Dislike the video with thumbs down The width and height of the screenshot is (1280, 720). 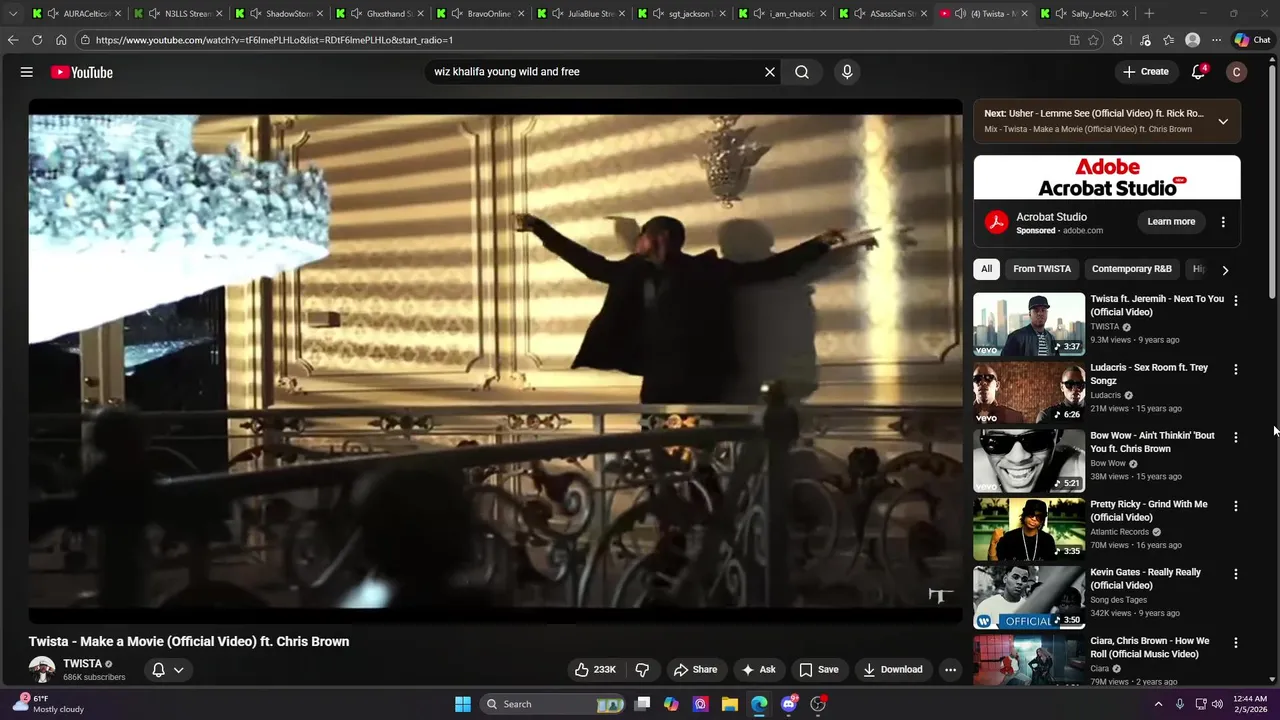tap(643, 670)
